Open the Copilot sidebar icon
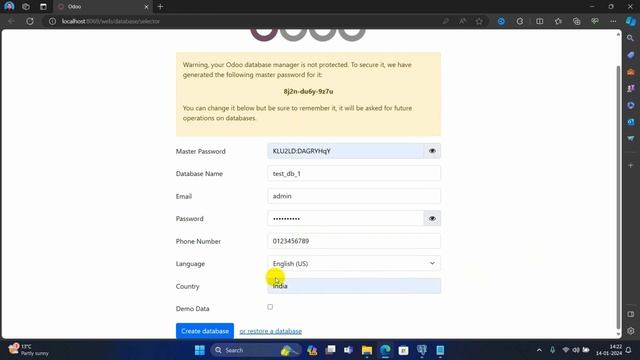 coord(631,21)
